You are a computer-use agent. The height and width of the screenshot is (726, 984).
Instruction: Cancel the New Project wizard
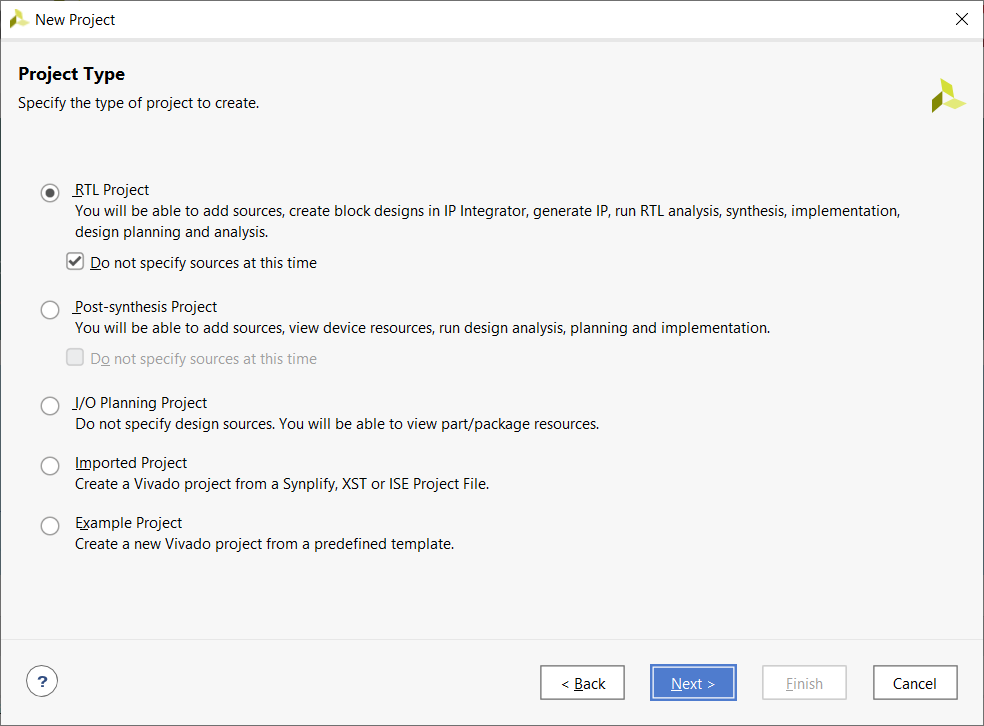click(x=915, y=683)
